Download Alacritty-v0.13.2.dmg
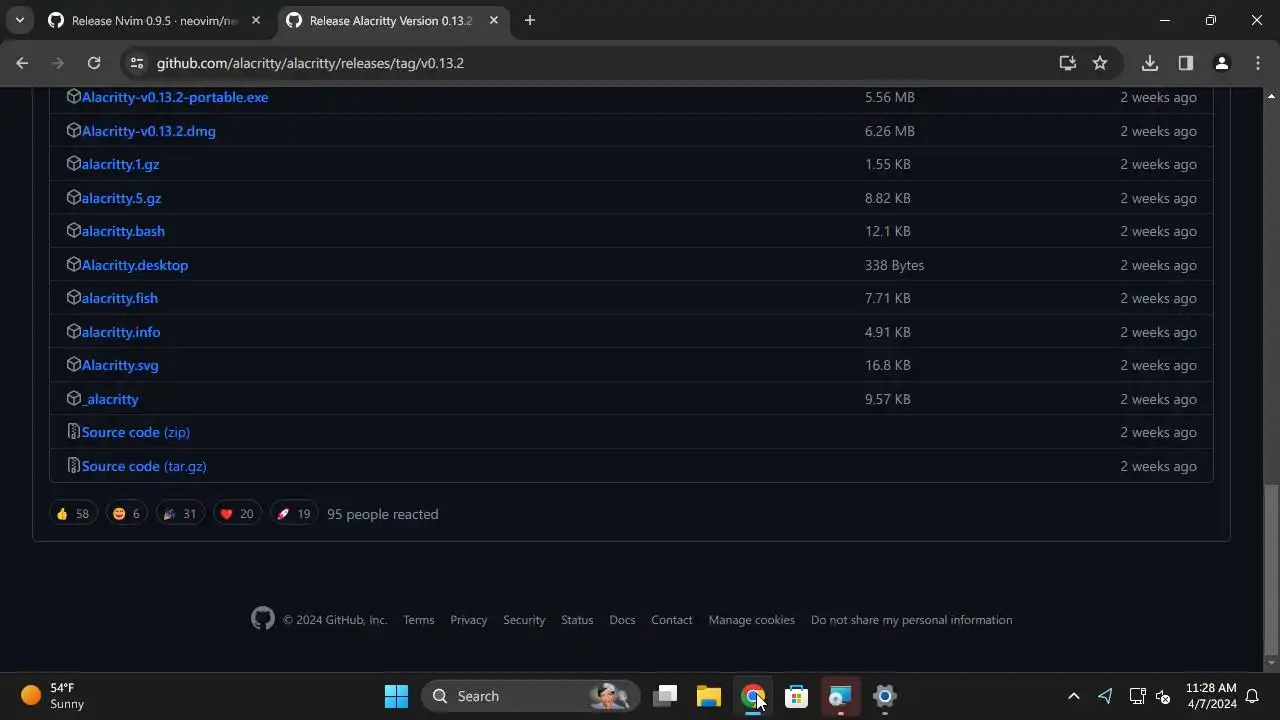Image resolution: width=1280 pixels, height=720 pixels. tap(149, 131)
